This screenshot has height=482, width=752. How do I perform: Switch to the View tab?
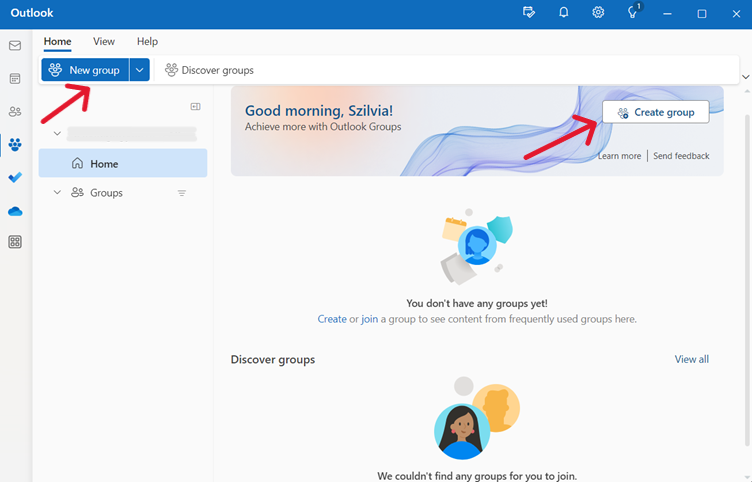click(104, 42)
